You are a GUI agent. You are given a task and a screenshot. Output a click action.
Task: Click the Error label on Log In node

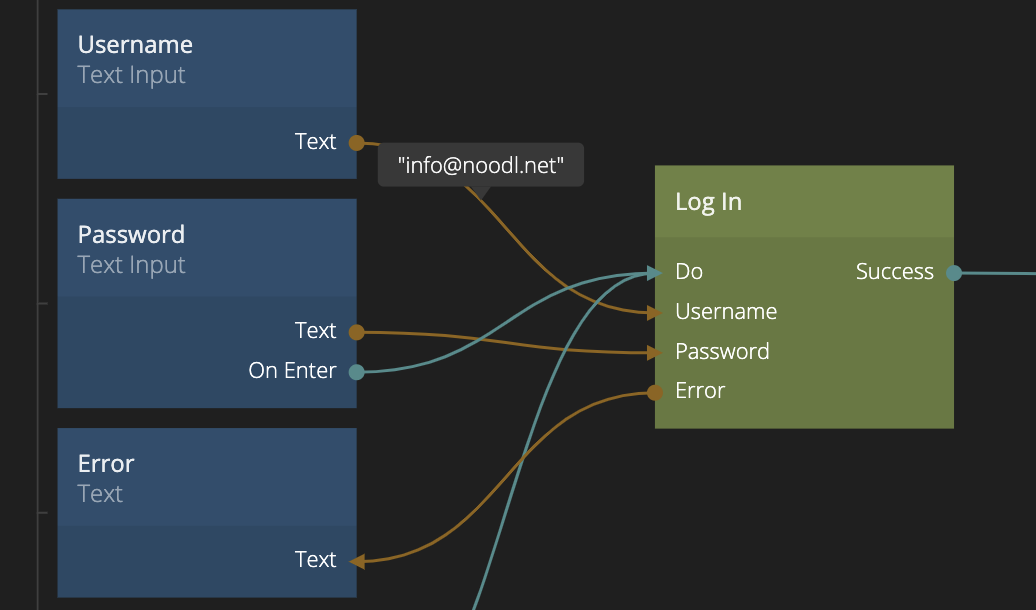click(700, 391)
